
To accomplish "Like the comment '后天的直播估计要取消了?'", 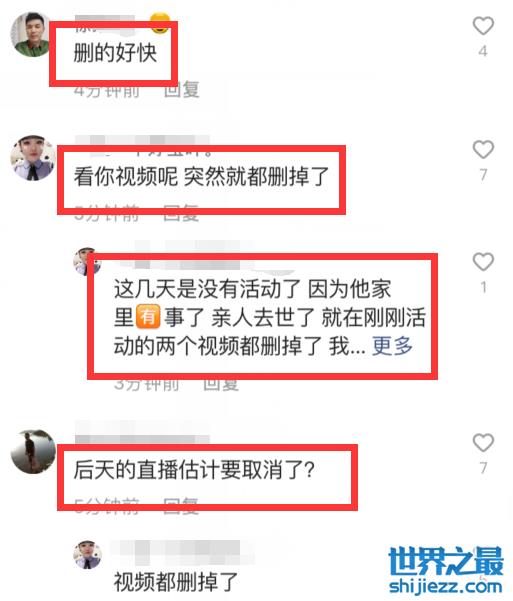I will (x=483, y=443).
